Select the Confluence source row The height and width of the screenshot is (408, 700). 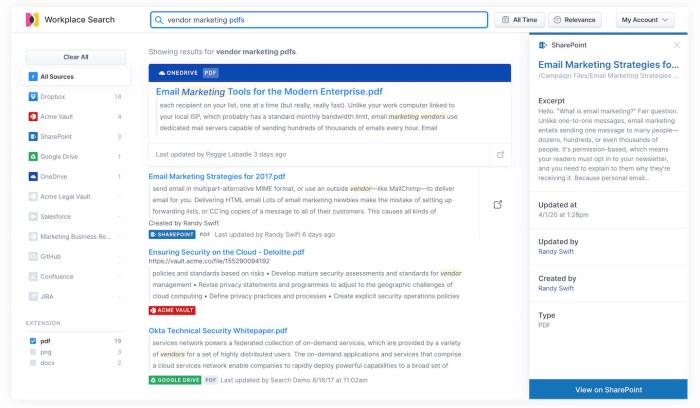pyautogui.click(x=76, y=277)
